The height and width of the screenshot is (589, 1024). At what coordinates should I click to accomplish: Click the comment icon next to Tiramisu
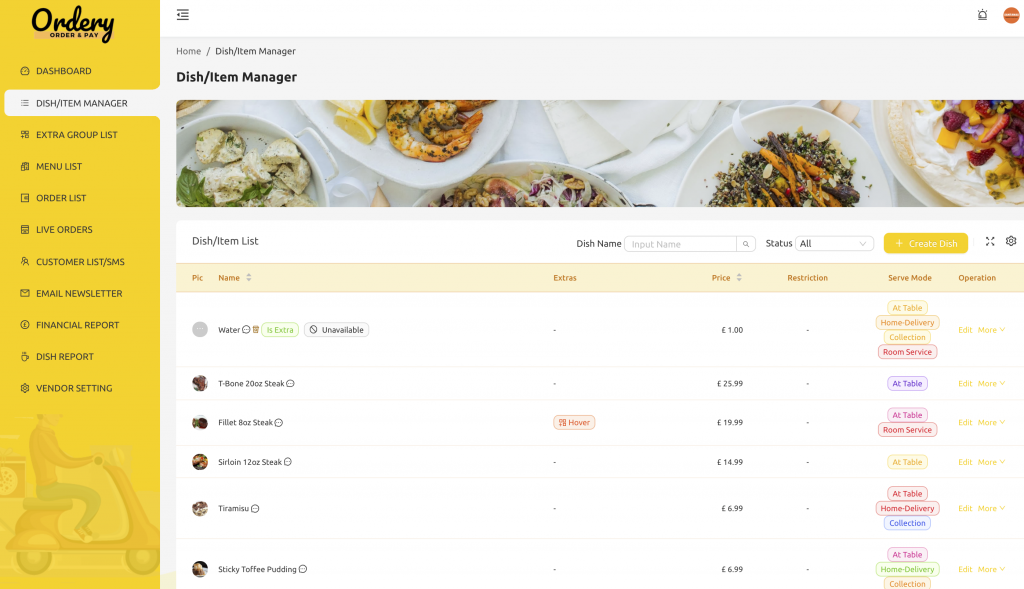point(255,509)
